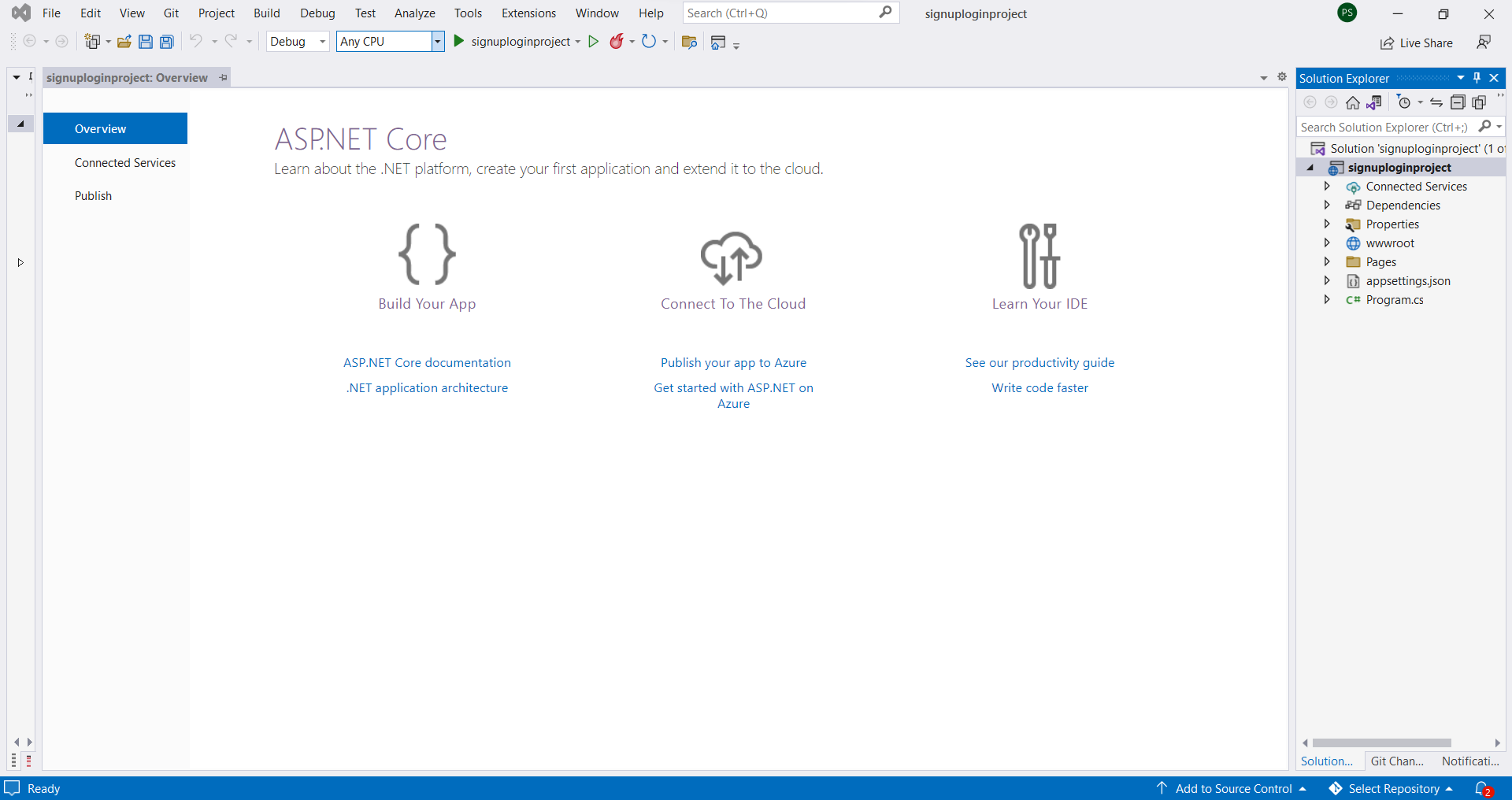Click the Navigate Backward toolbar arrow

[30, 41]
